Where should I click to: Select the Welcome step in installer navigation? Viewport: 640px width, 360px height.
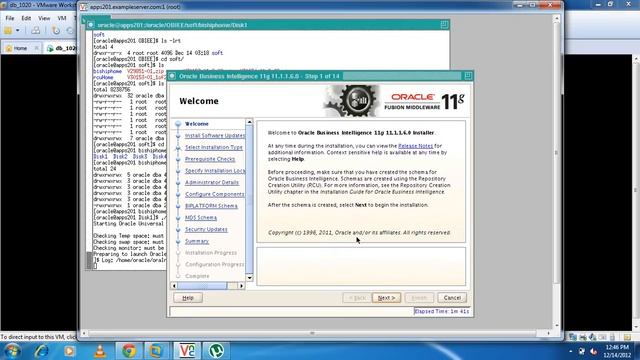(x=196, y=124)
